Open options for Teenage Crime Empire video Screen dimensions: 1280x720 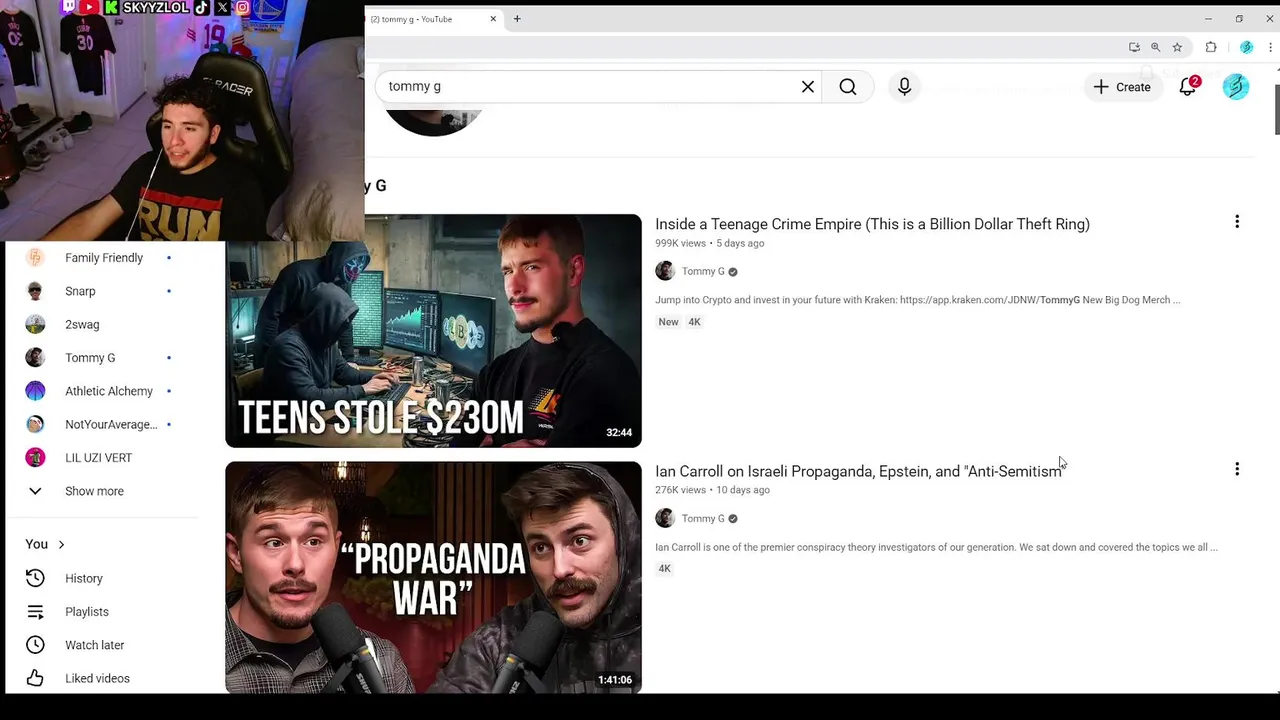(1237, 222)
